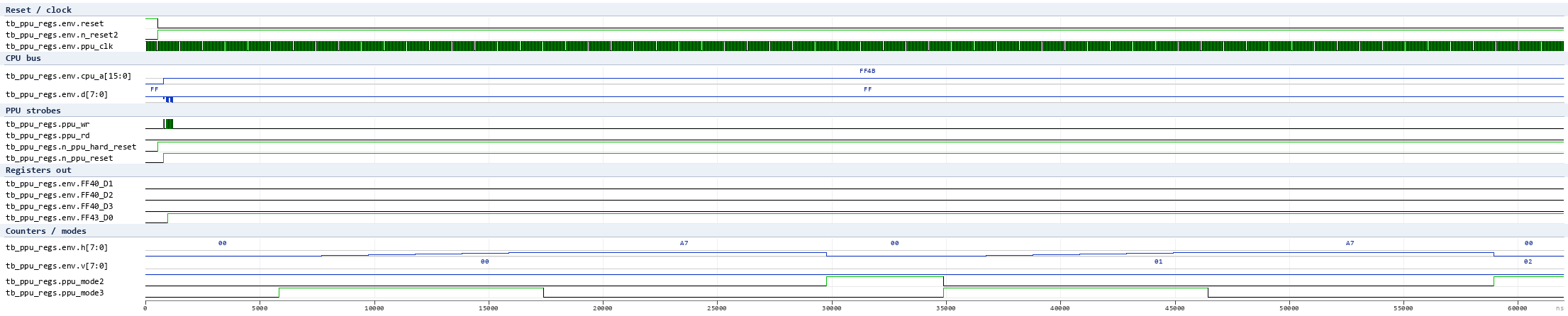Click the FF4B value on cpu_a bus
This screenshot has height=316, width=1568.
click(867, 72)
